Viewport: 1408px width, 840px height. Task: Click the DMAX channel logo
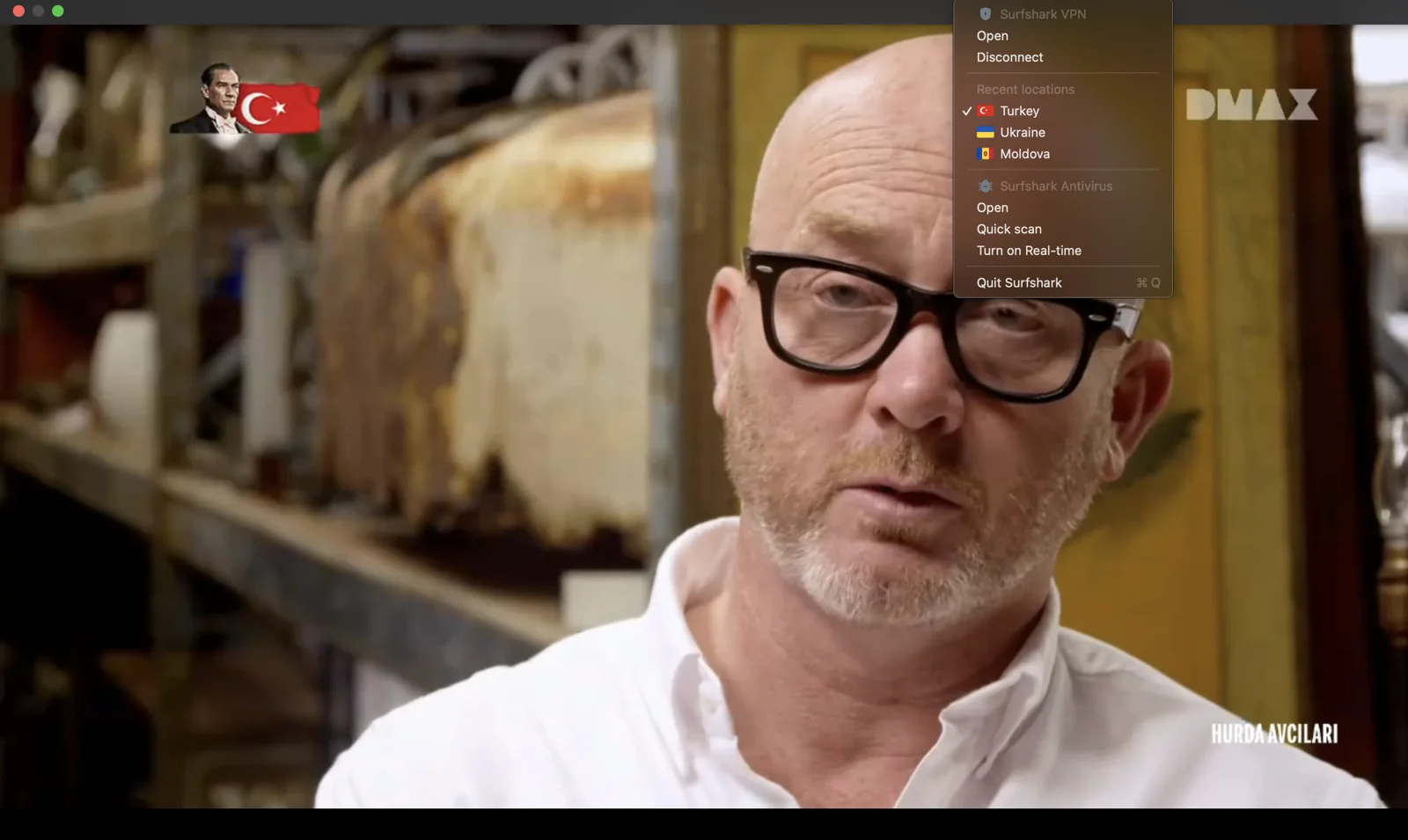pos(1250,105)
